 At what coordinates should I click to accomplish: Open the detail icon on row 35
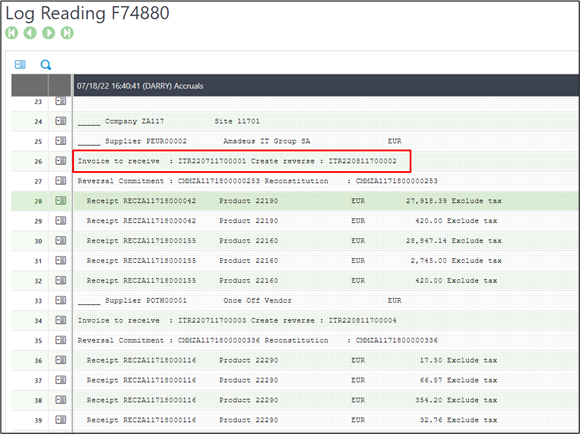pos(61,340)
